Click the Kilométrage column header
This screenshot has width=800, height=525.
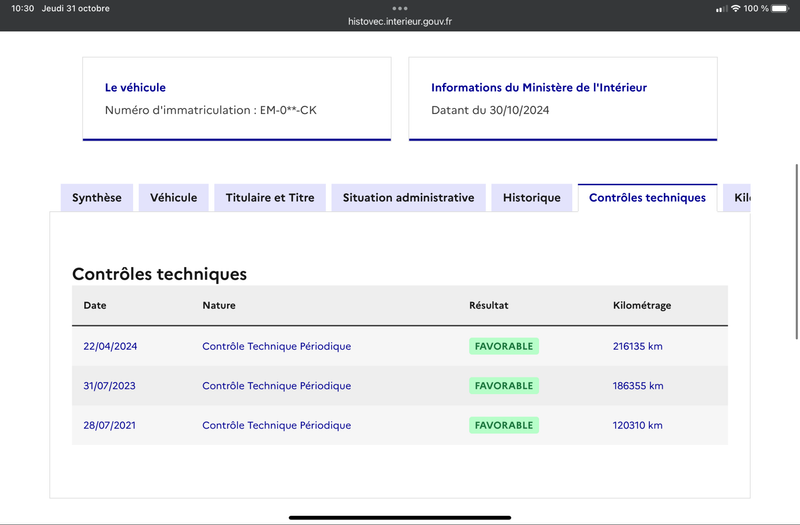642,305
